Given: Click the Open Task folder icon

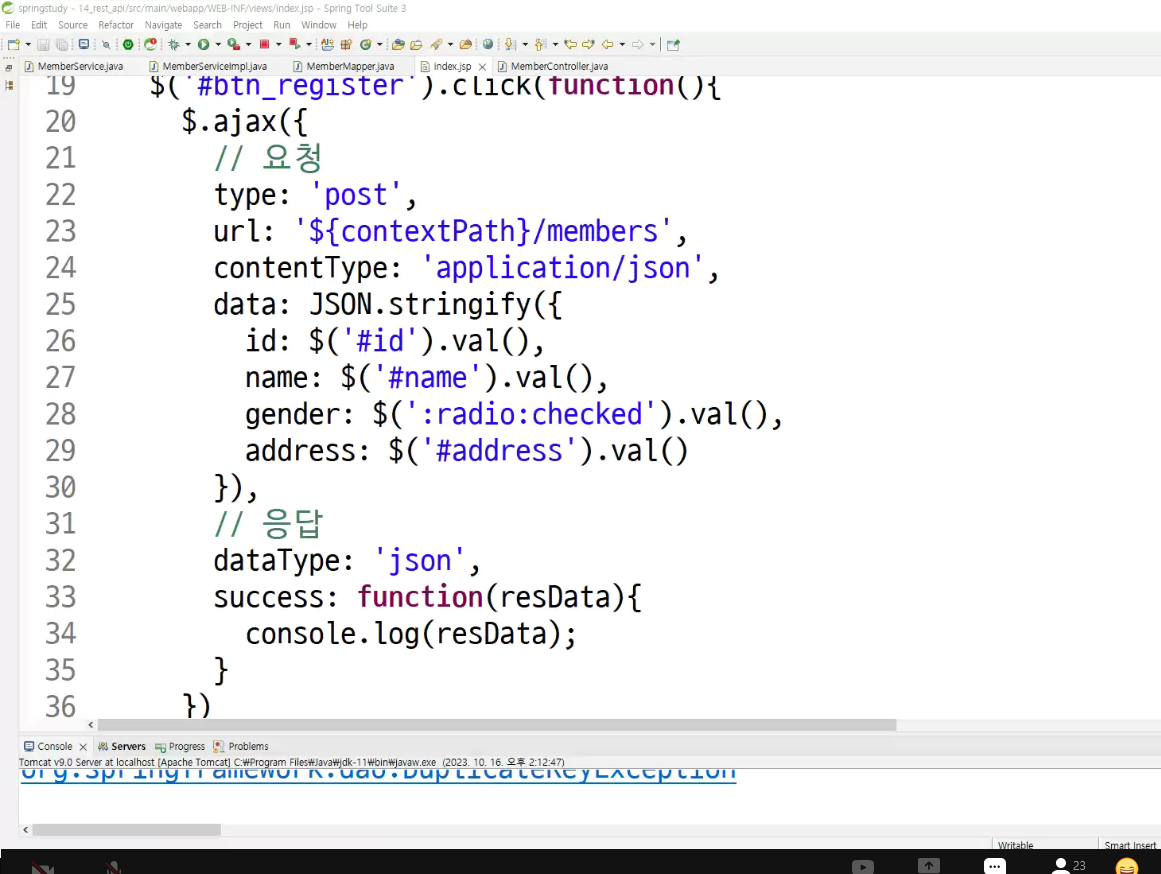Looking at the screenshot, I should [x=416, y=44].
